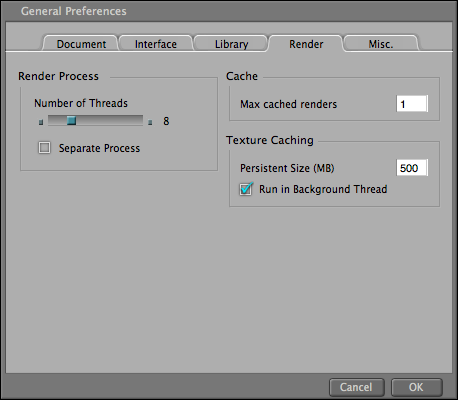Screen dimensions: 458x400
Task: Focus the Max cached renders field
Action: tap(412, 104)
